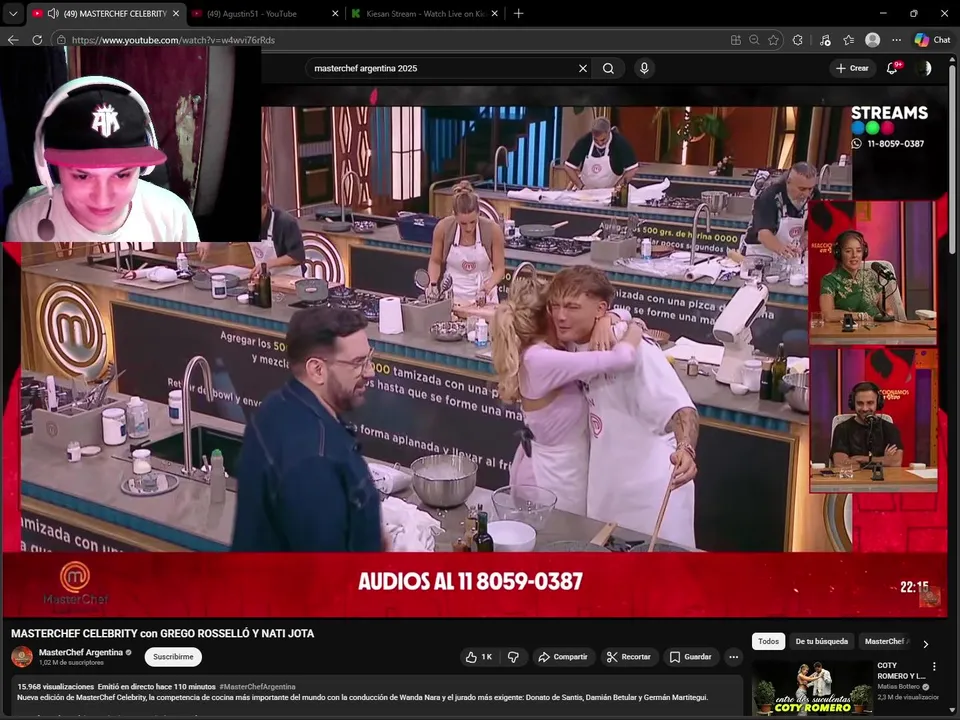This screenshot has width=960, height=720.
Task: Save the video with Guardar
Action: click(x=691, y=657)
